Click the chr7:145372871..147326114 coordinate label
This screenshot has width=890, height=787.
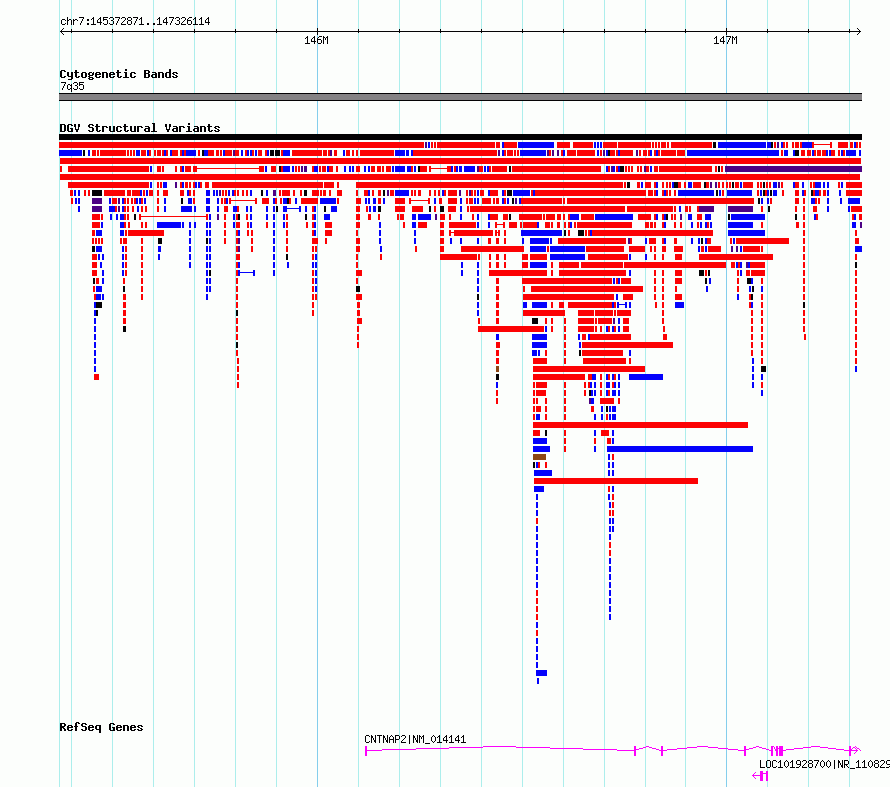[x=135, y=21]
